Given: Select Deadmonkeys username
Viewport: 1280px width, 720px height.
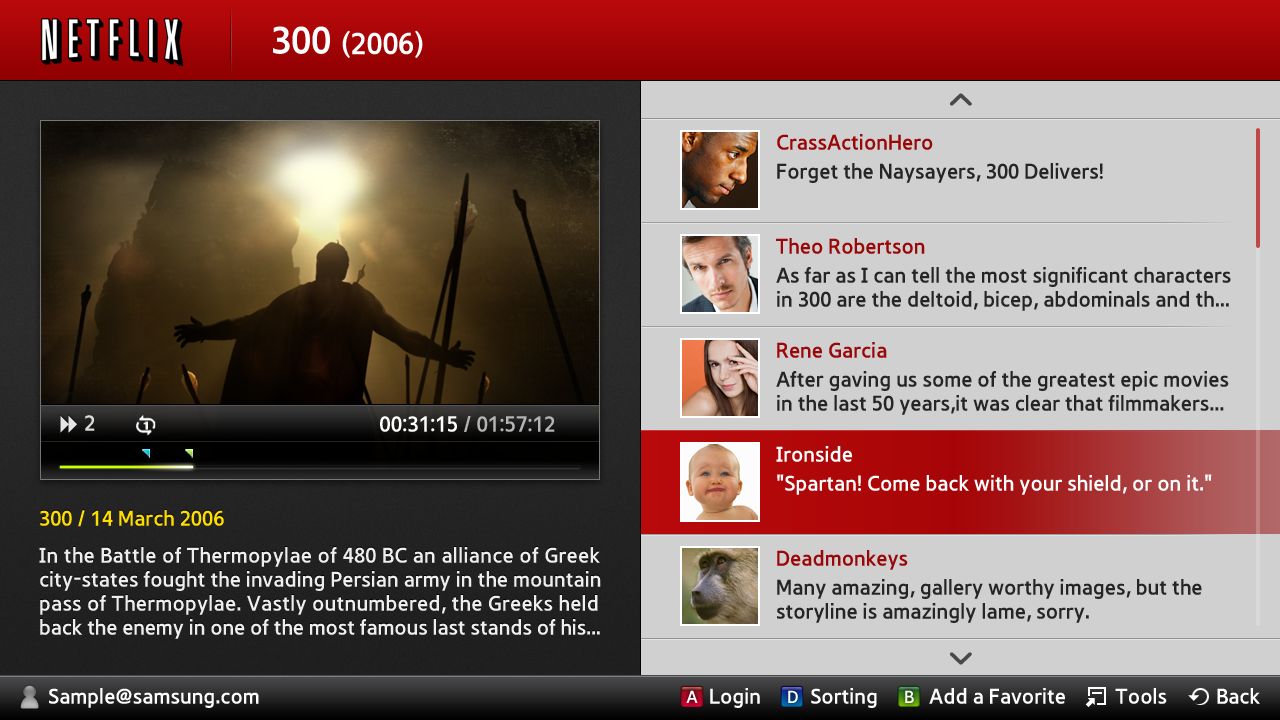Looking at the screenshot, I should tap(842, 559).
